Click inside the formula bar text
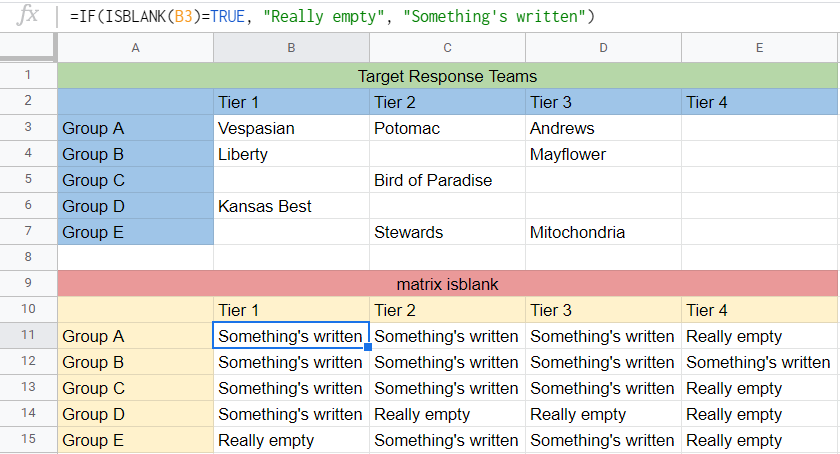Screen dimensions: 840x454 pos(332,17)
